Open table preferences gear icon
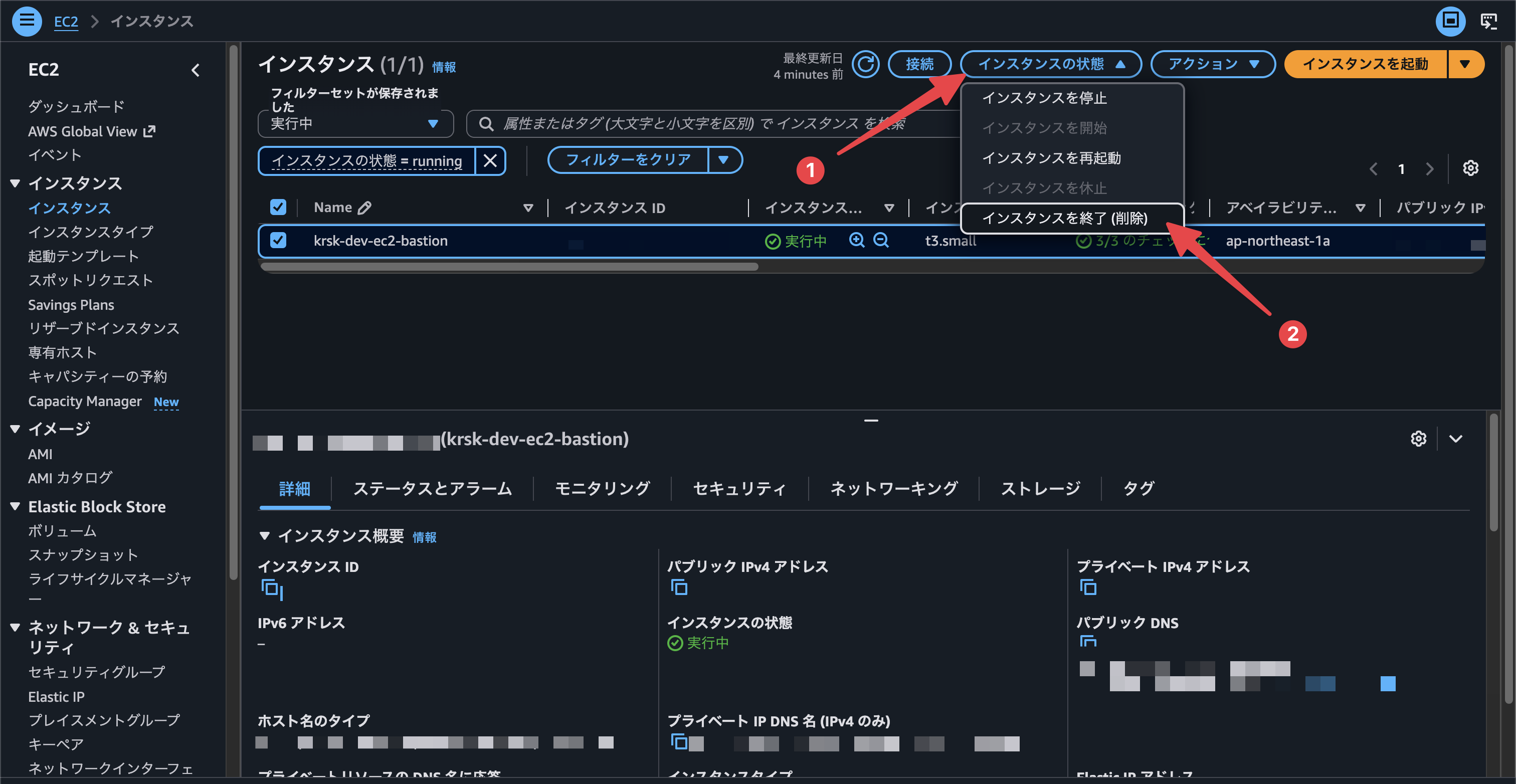 coord(1471,168)
